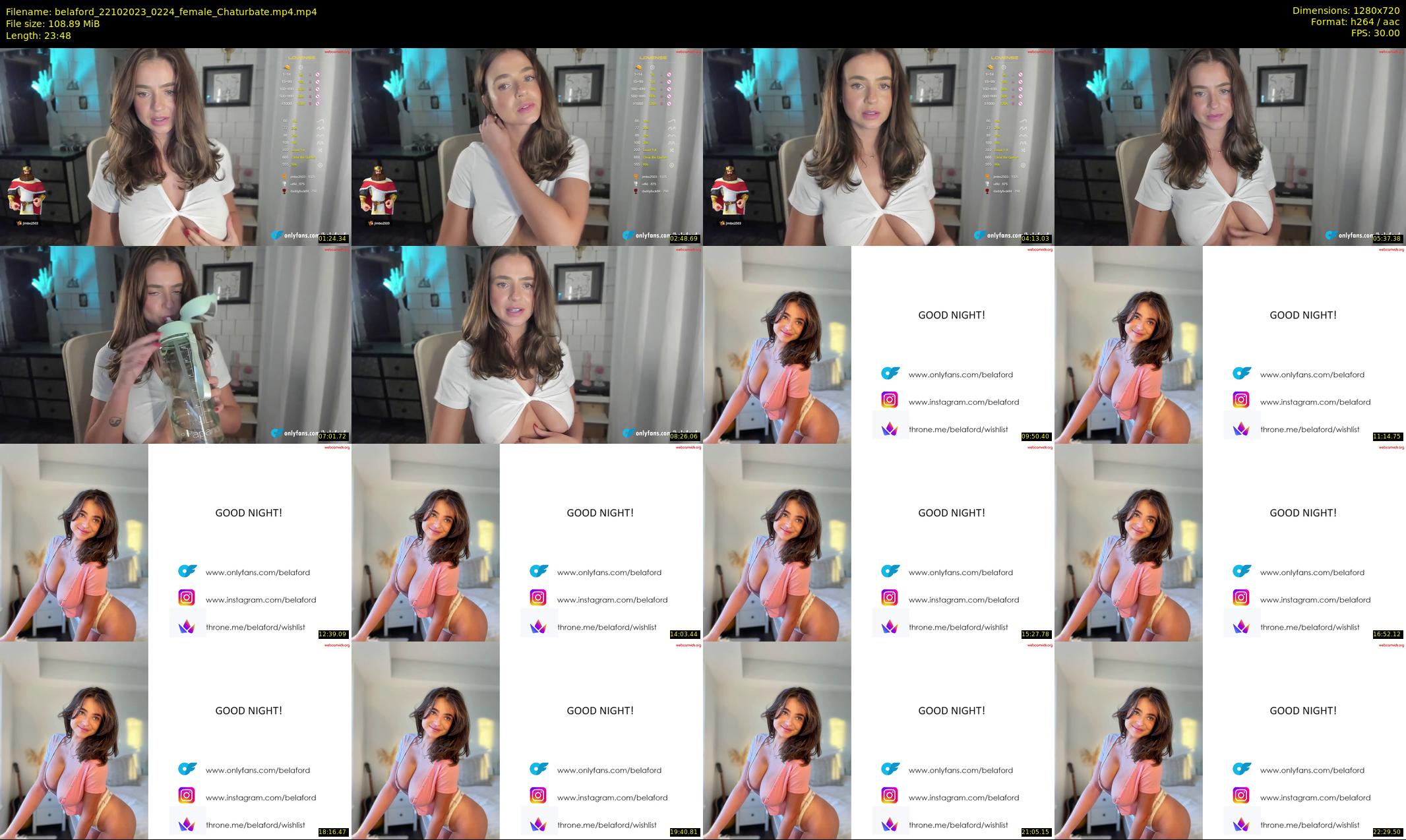
Task: Click the OnlyFans watermark logo in the 07:01.72 frame
Action: [276, 433]
